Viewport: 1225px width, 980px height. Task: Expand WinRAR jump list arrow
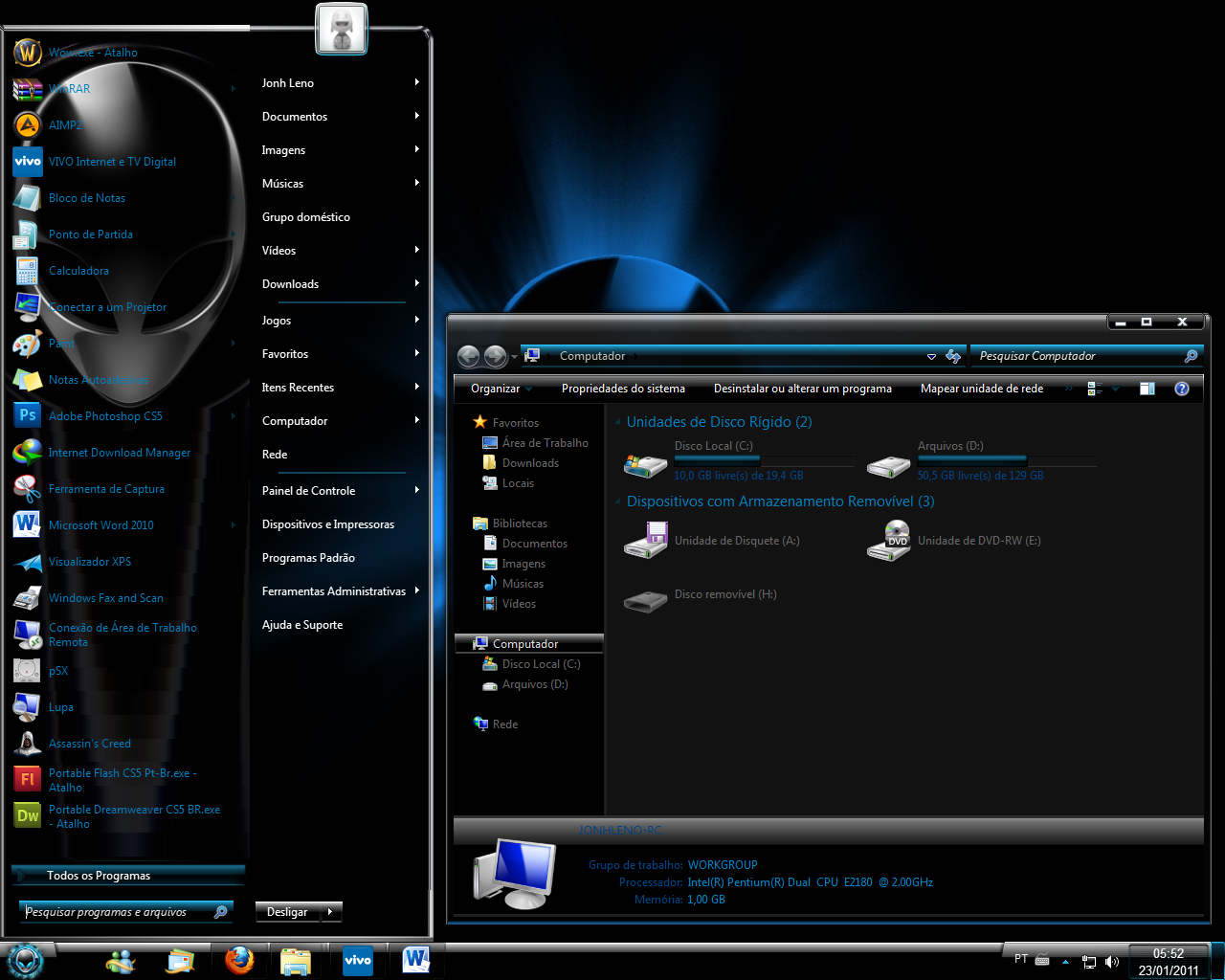pyautogui.click(x=234, y=89)
